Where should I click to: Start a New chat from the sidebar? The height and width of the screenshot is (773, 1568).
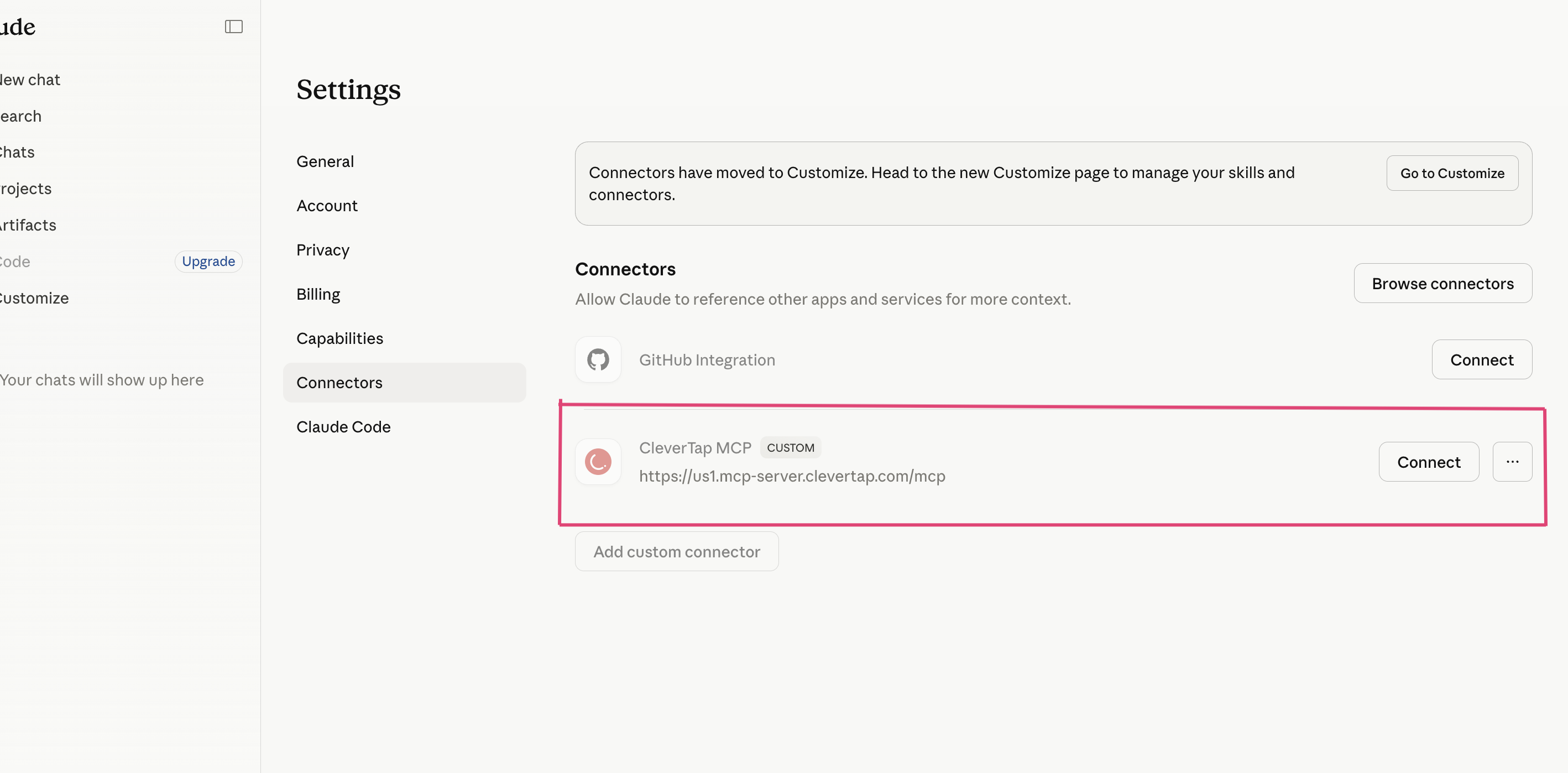pos(30,80)
